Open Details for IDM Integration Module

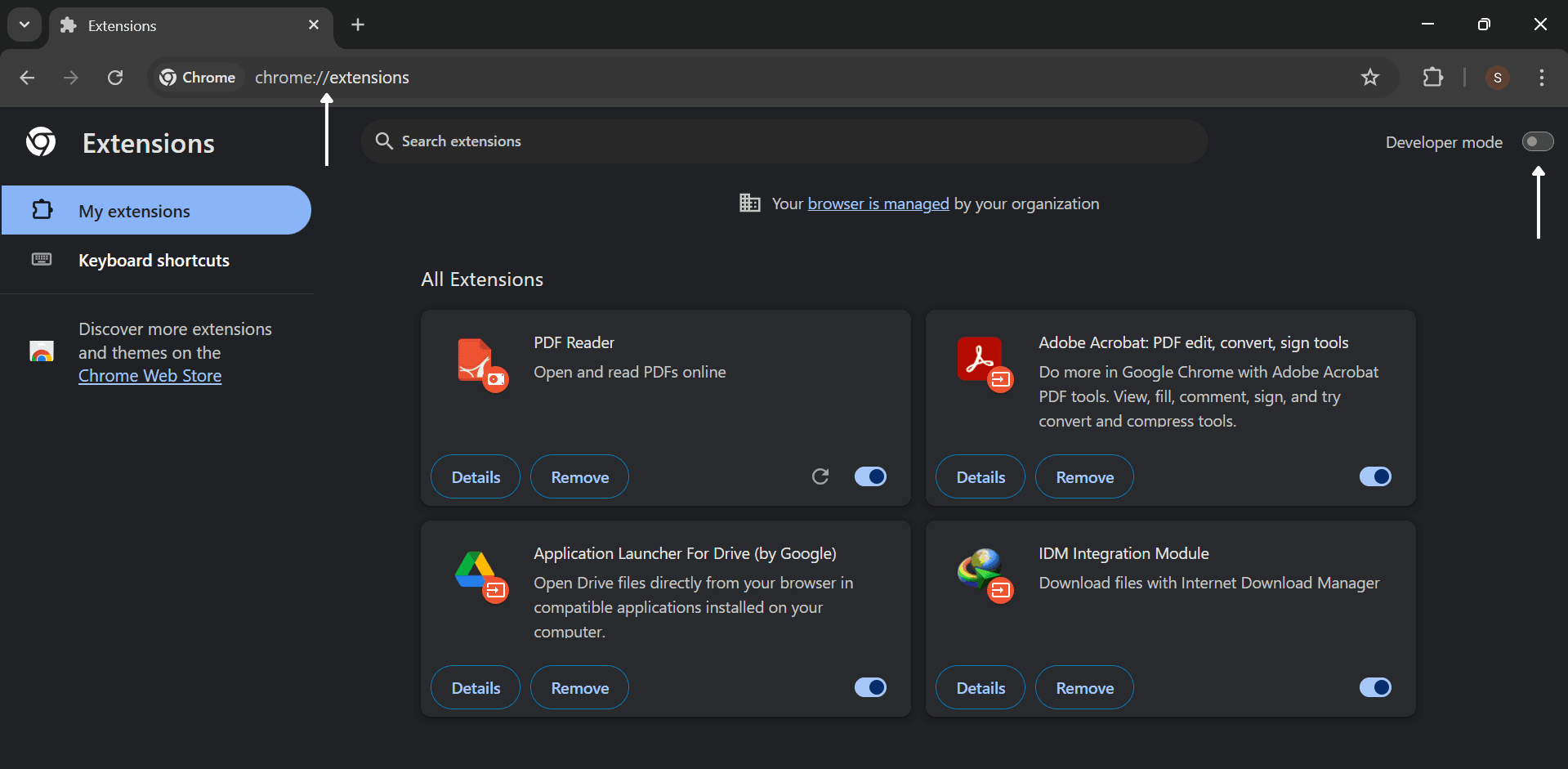pyautogui.click(x=981, y=688)
